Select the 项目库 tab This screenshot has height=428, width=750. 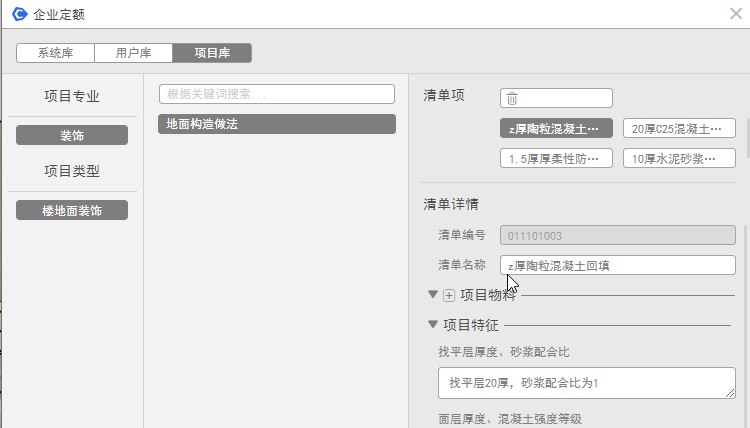[211, 53]
